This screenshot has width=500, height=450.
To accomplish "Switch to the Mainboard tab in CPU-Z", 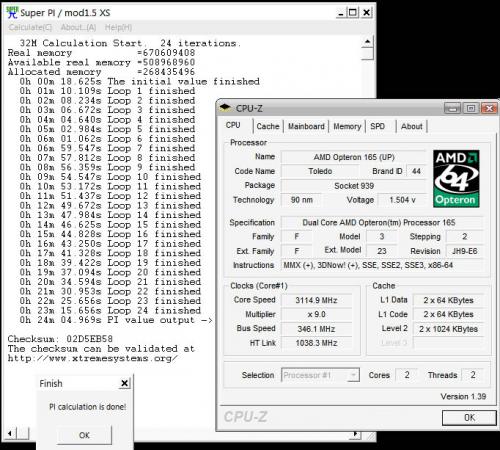I will tap(306, 126).
